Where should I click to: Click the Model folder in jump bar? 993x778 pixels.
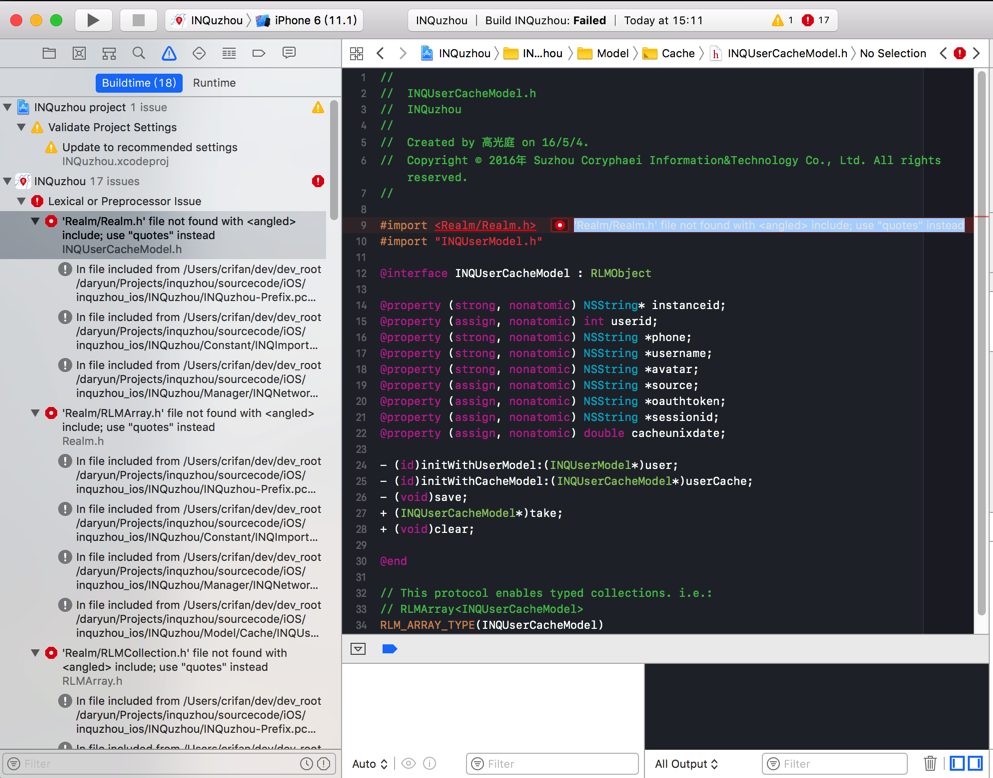click(604, 54)
